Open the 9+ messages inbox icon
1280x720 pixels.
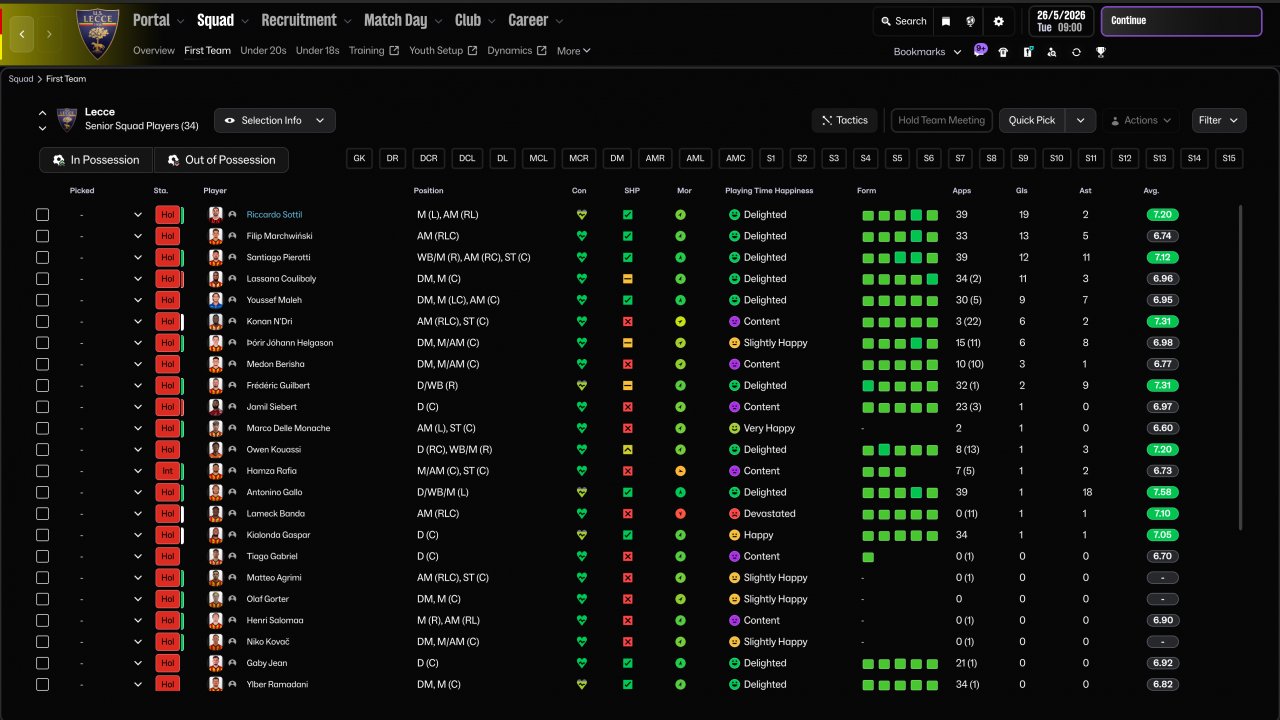(x=980, y=51)
